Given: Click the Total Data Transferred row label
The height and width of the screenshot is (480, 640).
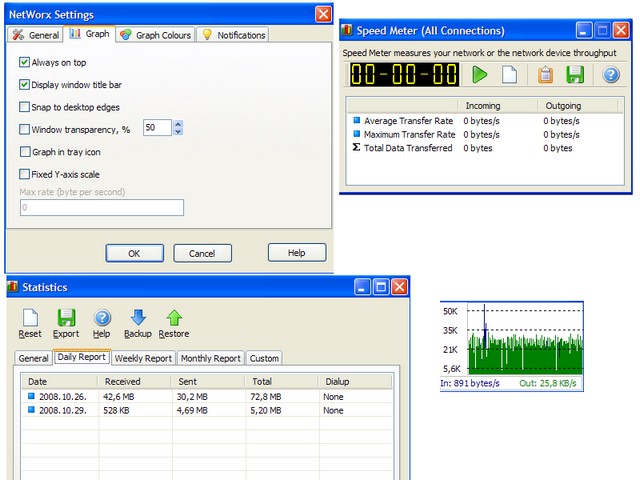Looking at the screenshot, I should (408, 148).
